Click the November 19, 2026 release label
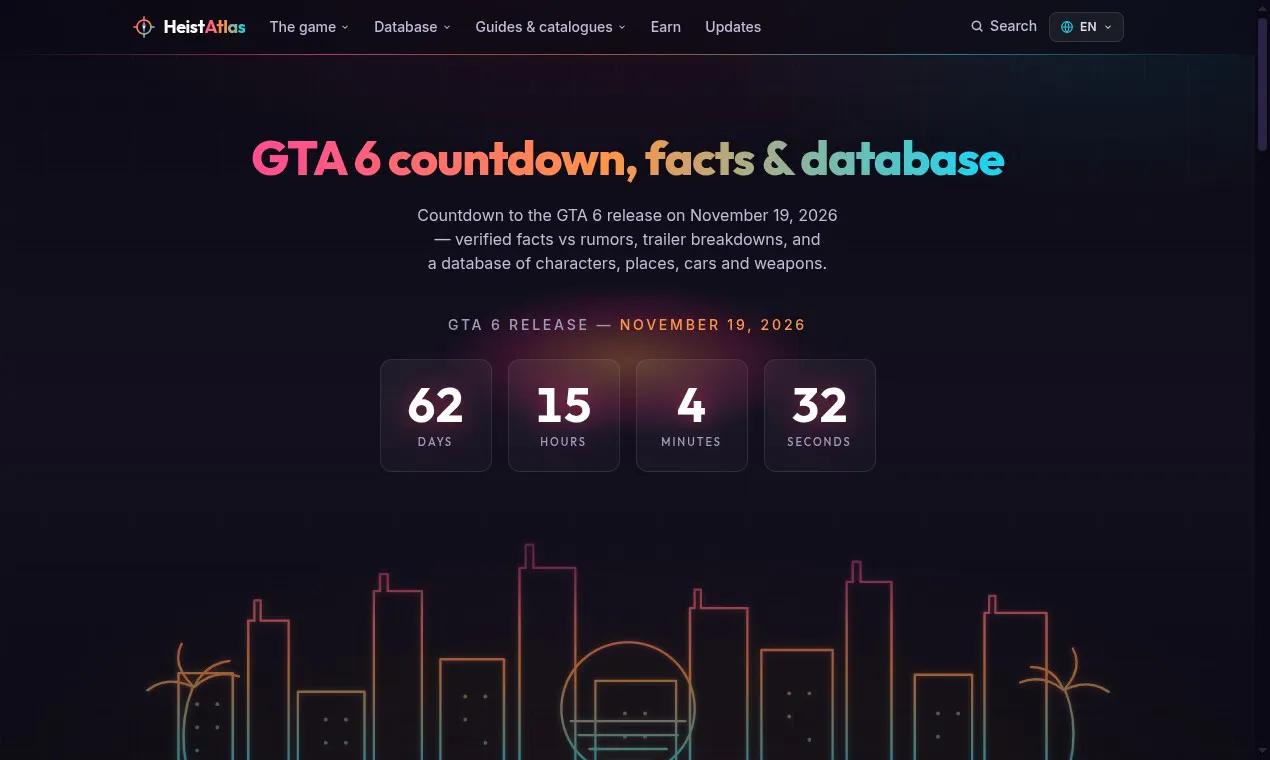1270x760 pixels. pyautogui.click(x=713, y=325)
